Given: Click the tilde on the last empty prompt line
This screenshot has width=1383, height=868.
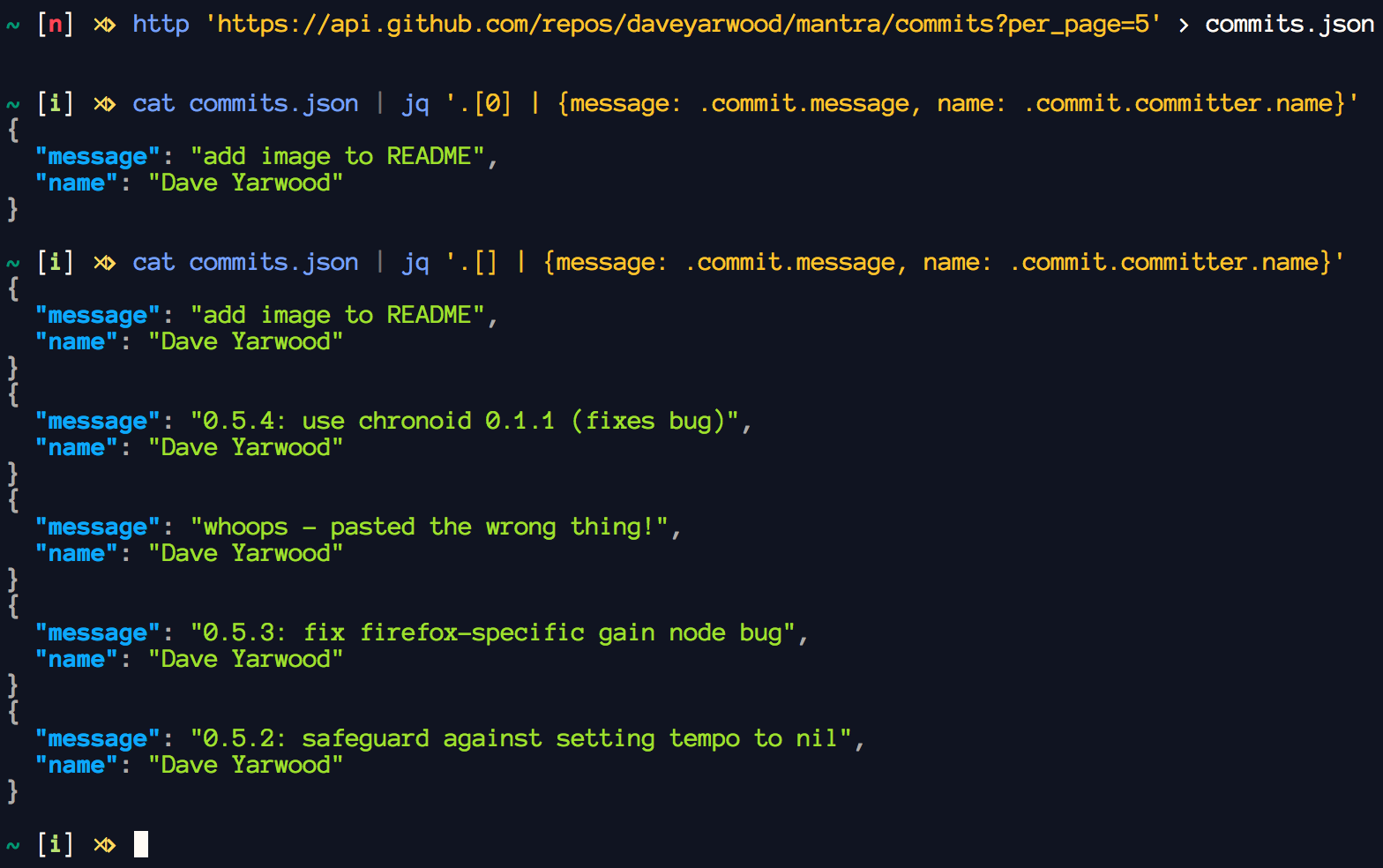Looking at the screenshot, I should point(12,845).
